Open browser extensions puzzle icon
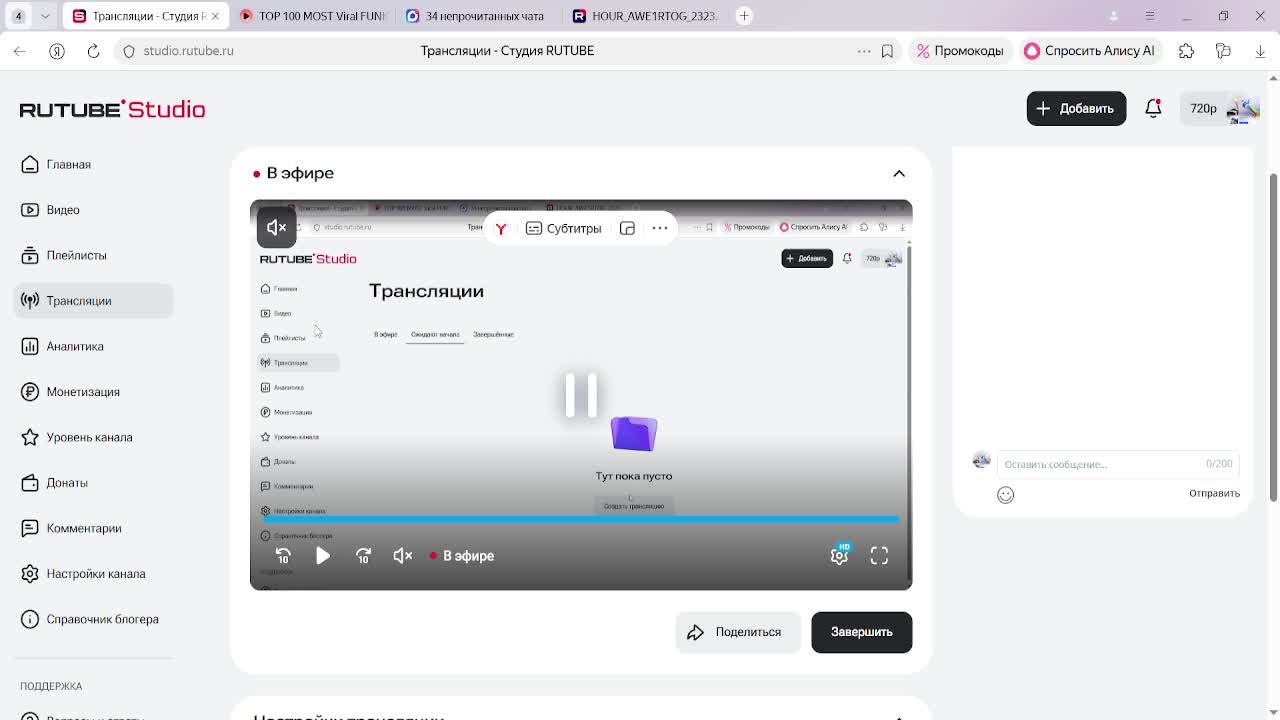The image size is (1280, 720). tap(1186, 51)
